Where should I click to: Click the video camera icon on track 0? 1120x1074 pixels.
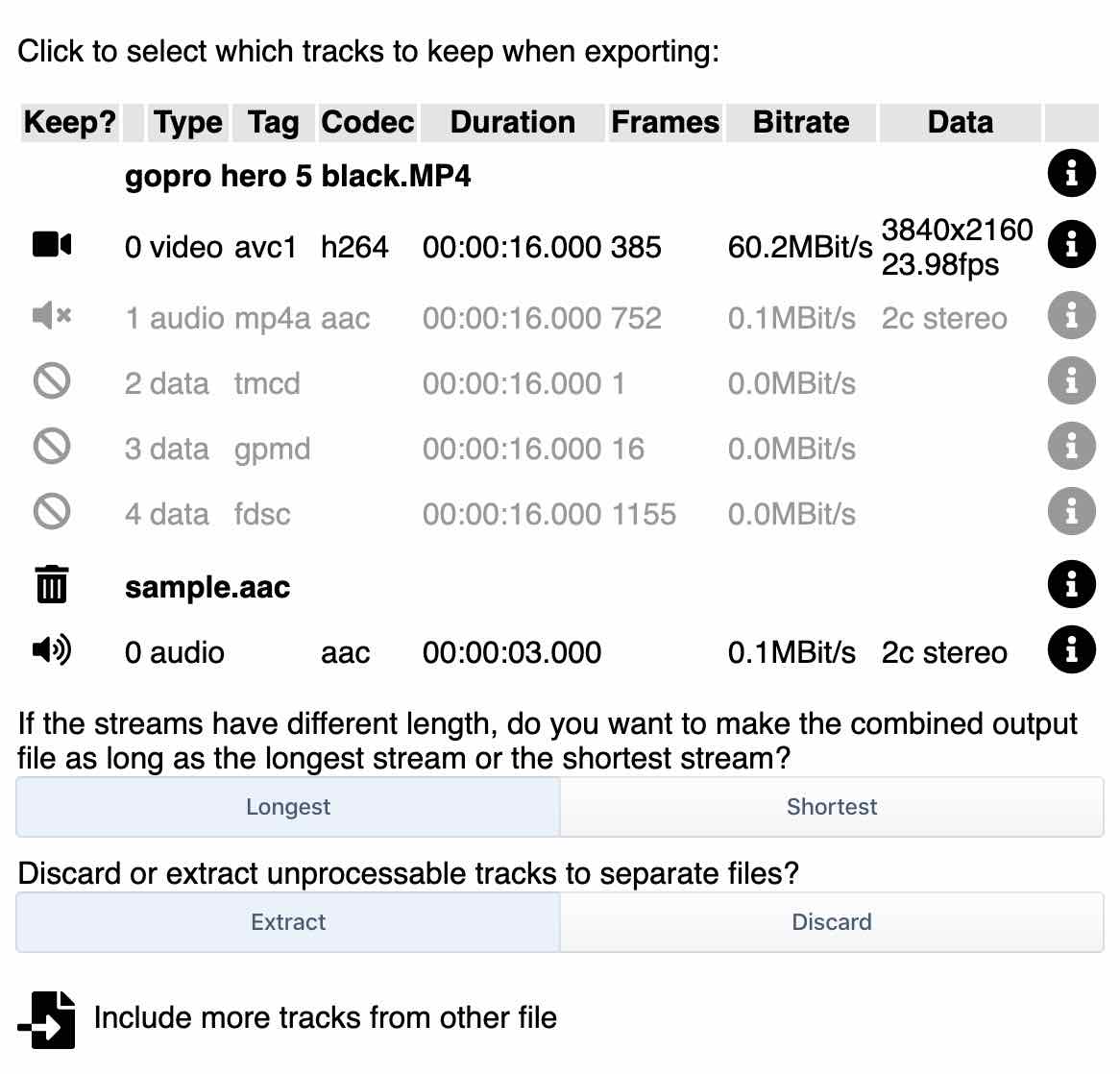(x=52, y=244)
